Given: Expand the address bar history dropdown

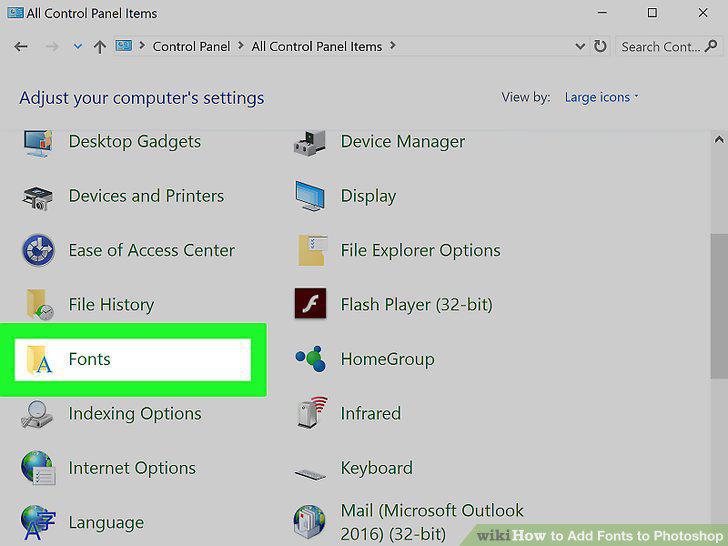Looking at the screenshot, I should [x=580, y=46].
